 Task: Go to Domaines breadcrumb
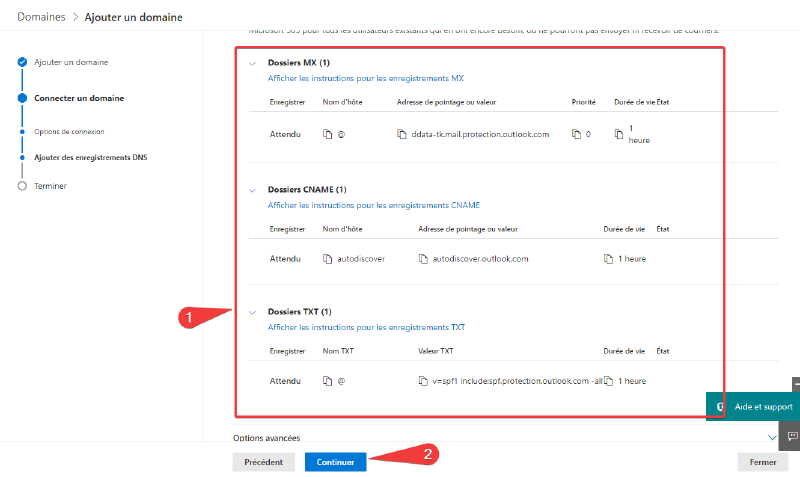41,17
